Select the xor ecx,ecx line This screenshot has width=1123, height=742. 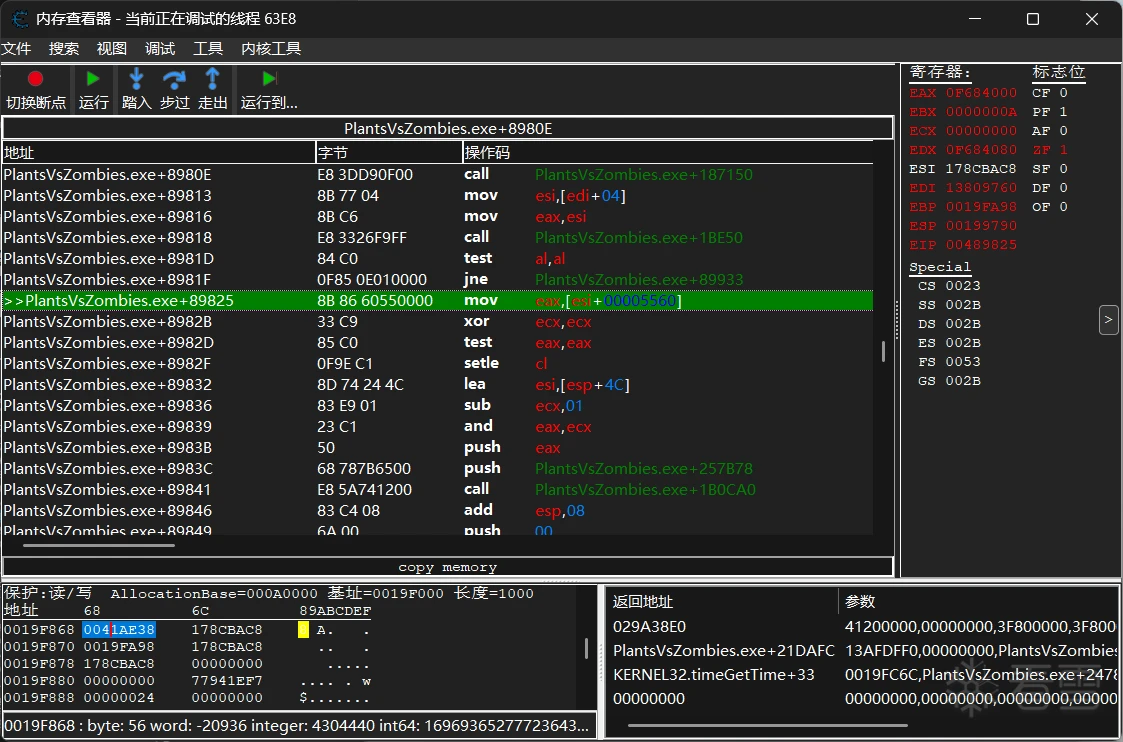point(438,322)
